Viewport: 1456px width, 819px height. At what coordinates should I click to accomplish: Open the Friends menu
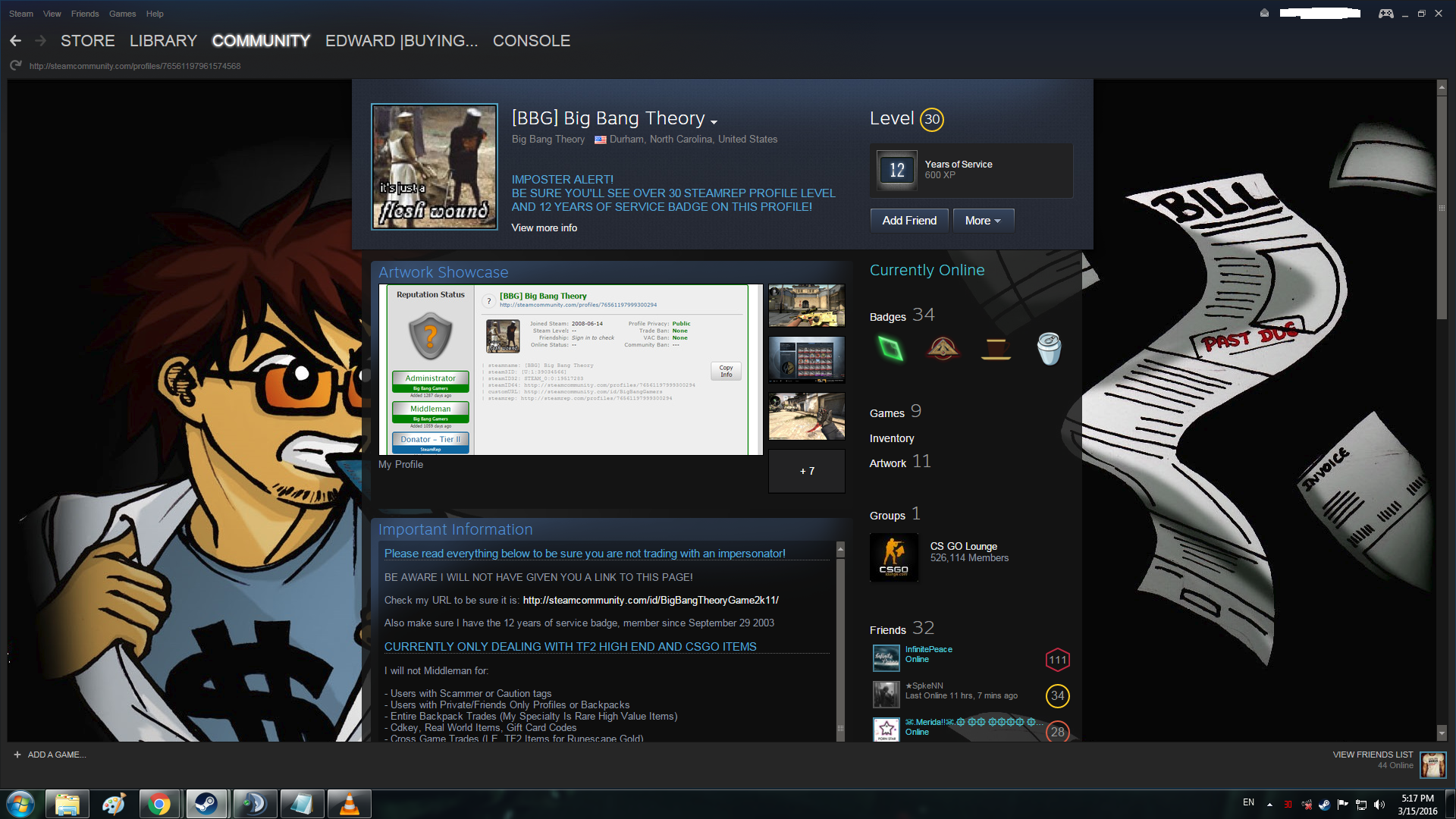pos(85,14)
